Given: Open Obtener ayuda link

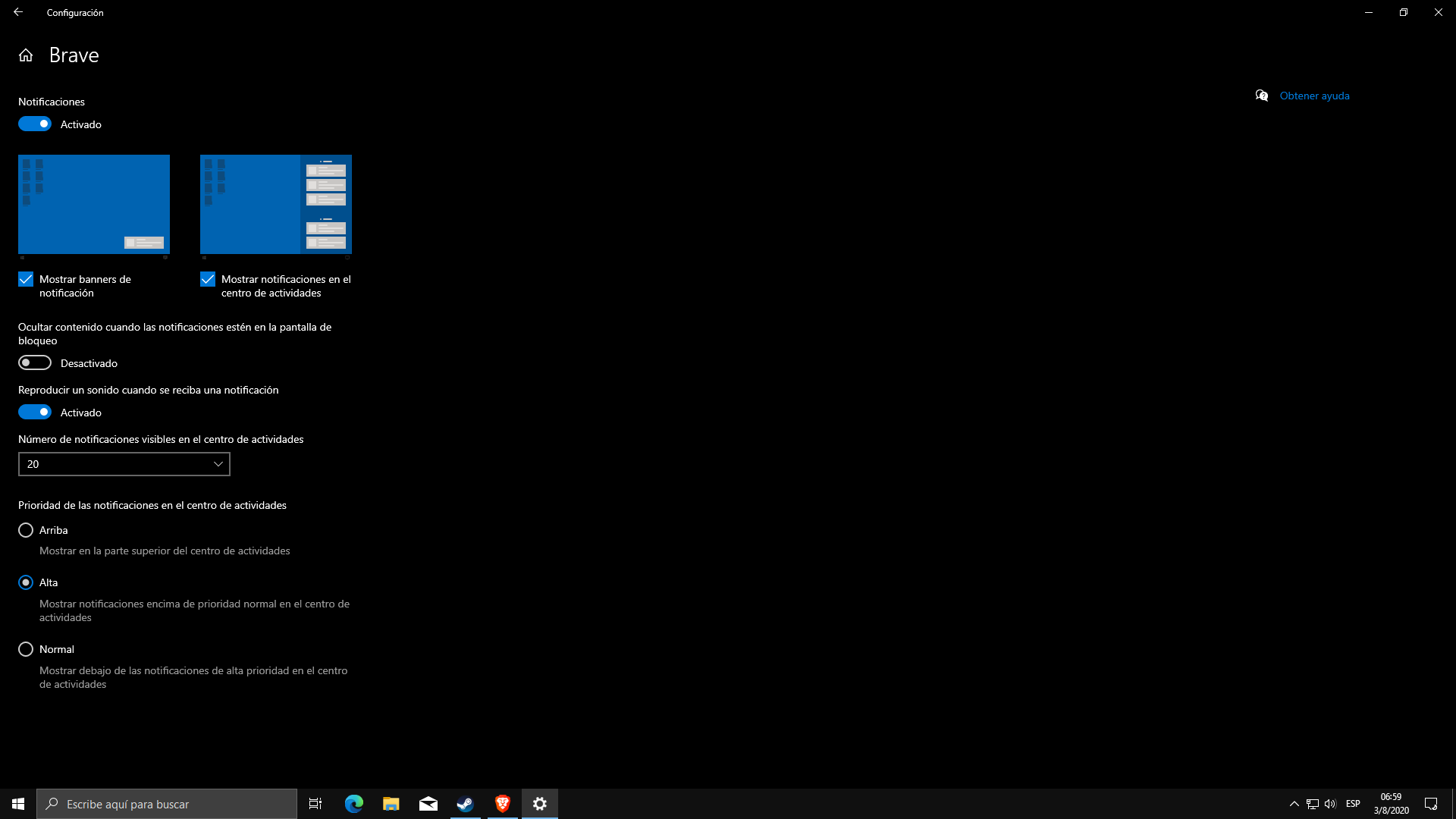Looking at the screenshot, I should pos(1314,96).
